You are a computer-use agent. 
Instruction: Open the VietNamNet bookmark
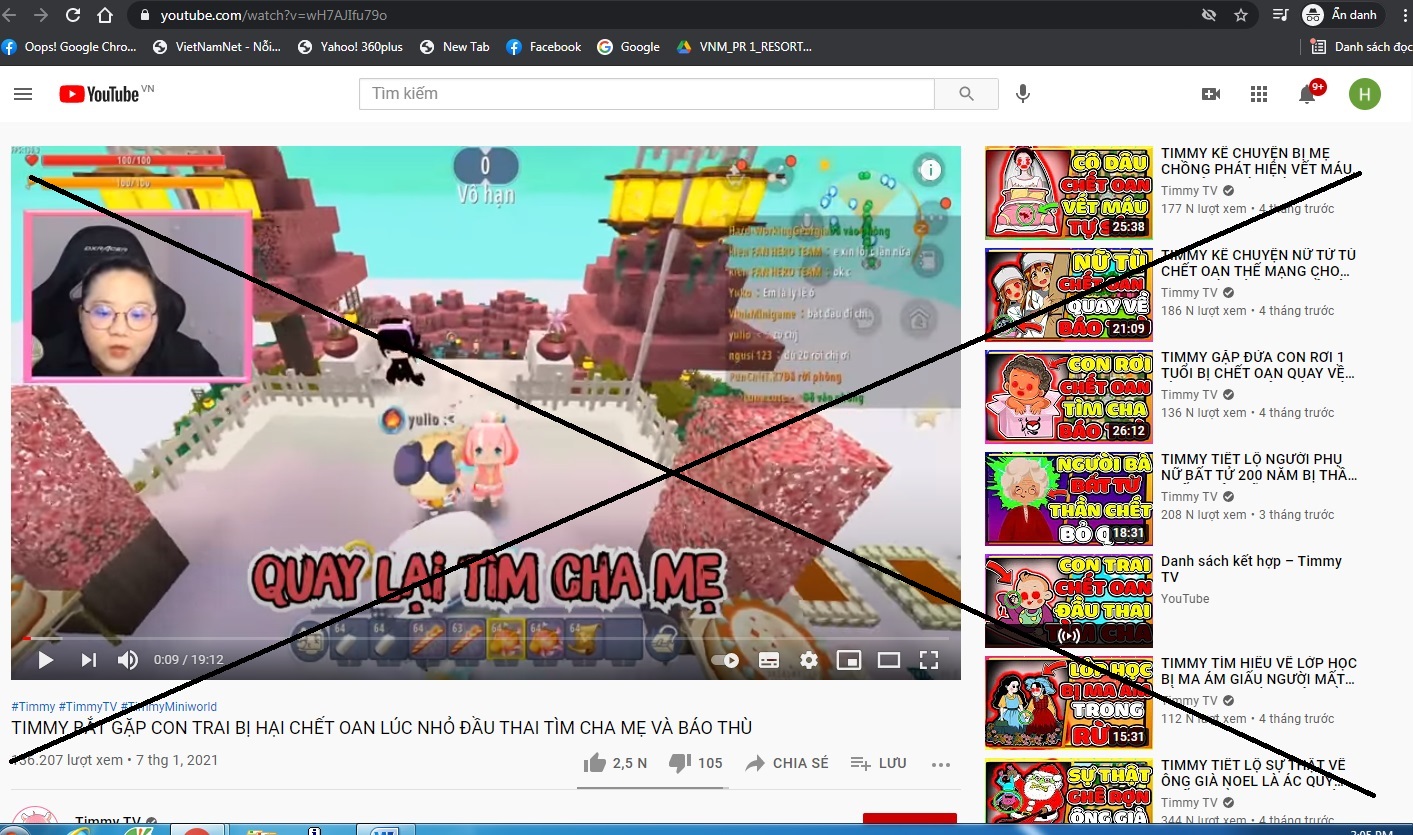pyautogui.click(x=217, y=47)
